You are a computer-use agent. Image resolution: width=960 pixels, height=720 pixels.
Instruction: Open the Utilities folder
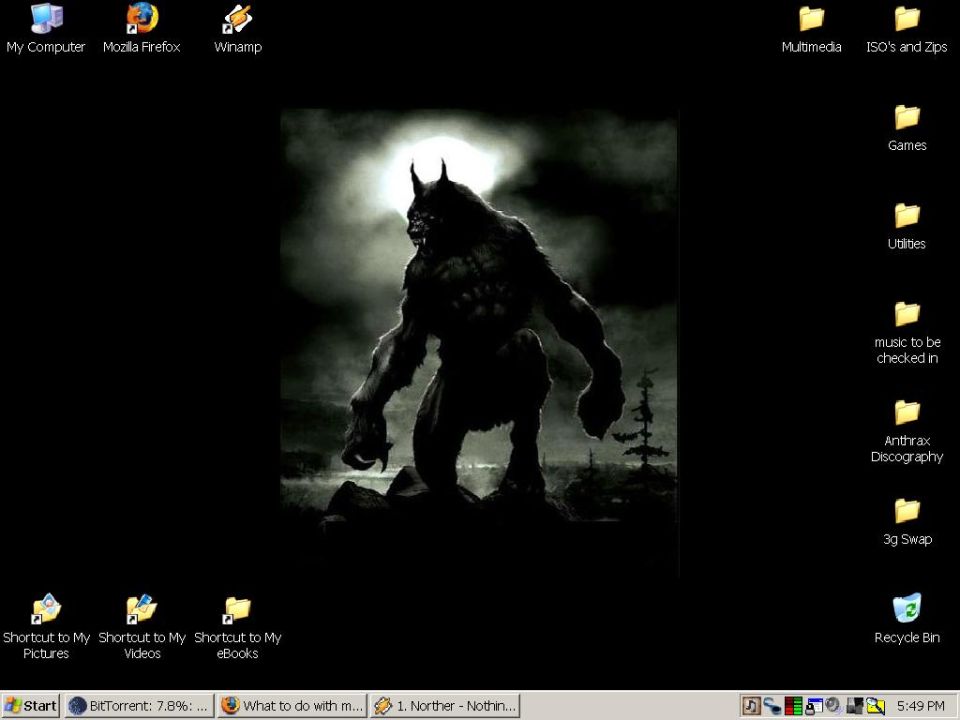pyautogui.click(x=907, y=226)
